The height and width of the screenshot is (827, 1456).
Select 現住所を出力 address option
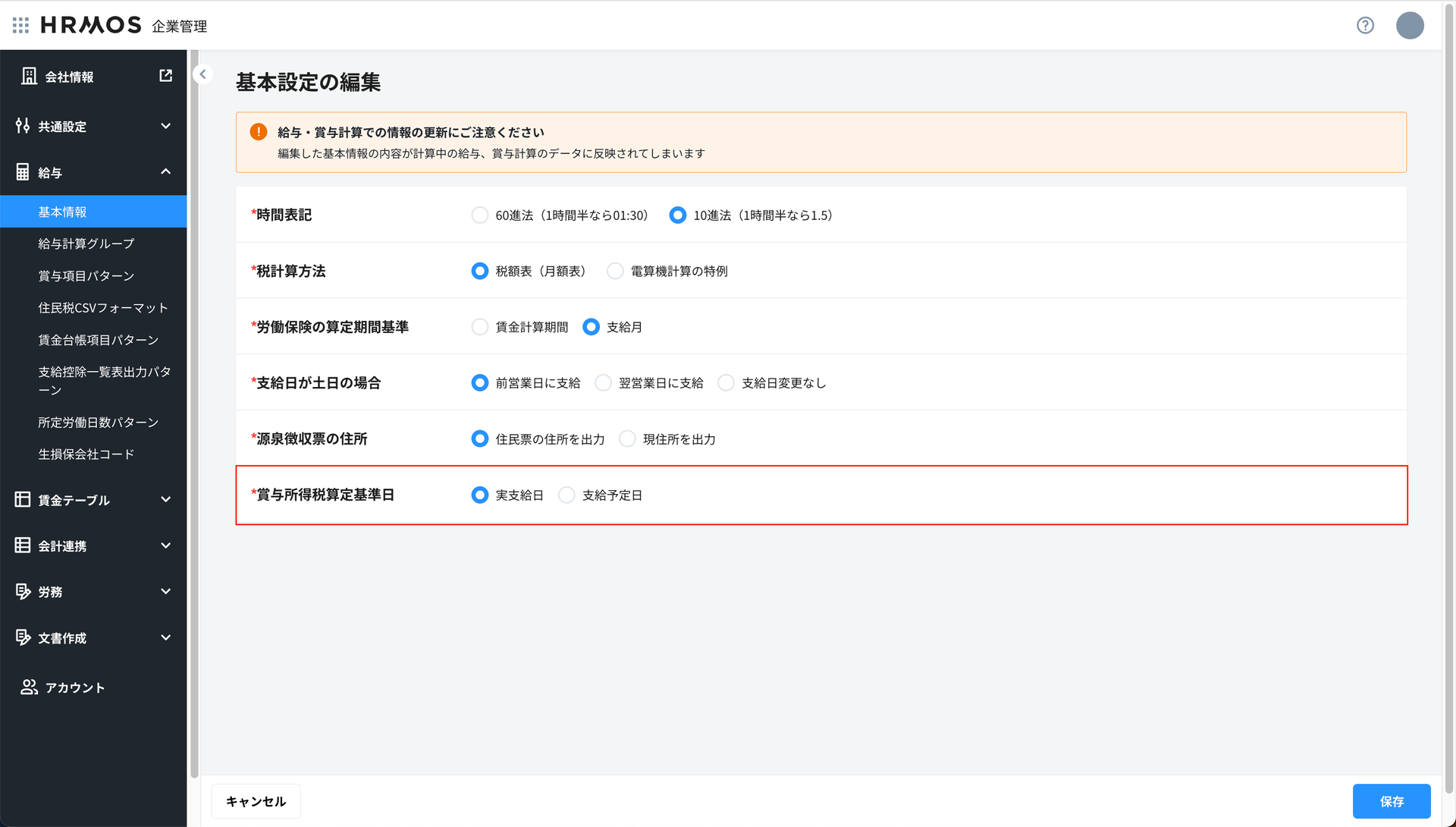click(627, 439)
